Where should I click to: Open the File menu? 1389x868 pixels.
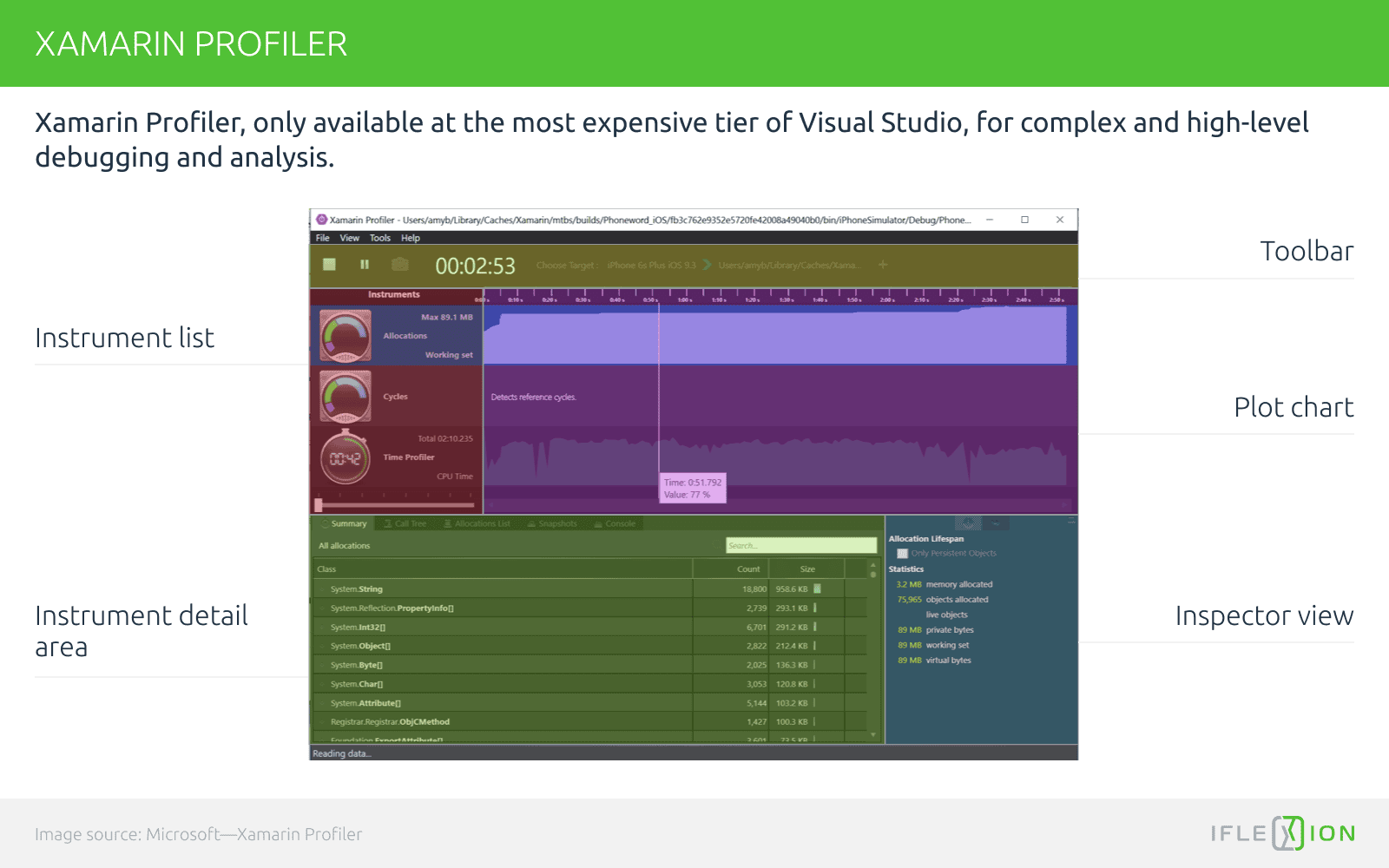point(323,238)
